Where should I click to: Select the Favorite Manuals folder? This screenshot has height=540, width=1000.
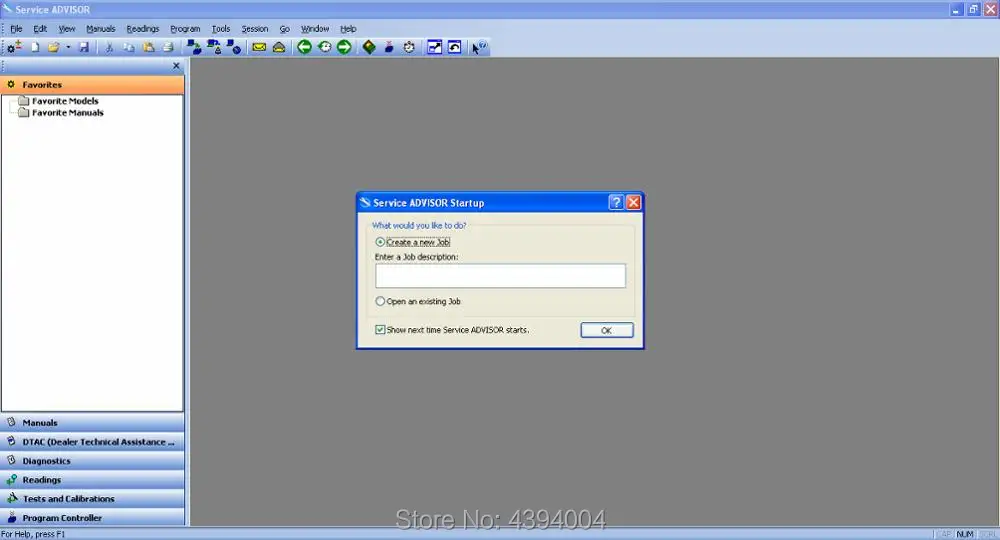(x=61, y=112)
